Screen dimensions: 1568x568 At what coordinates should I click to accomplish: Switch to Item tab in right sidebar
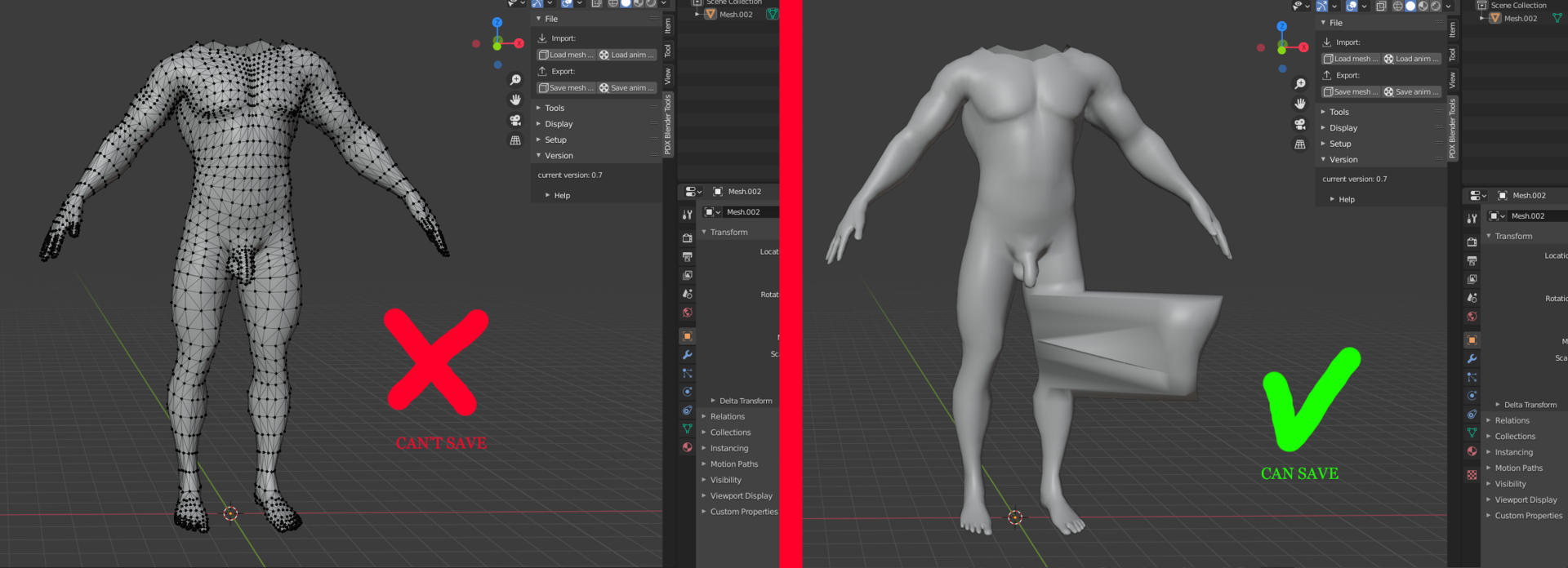point(1453,30)
